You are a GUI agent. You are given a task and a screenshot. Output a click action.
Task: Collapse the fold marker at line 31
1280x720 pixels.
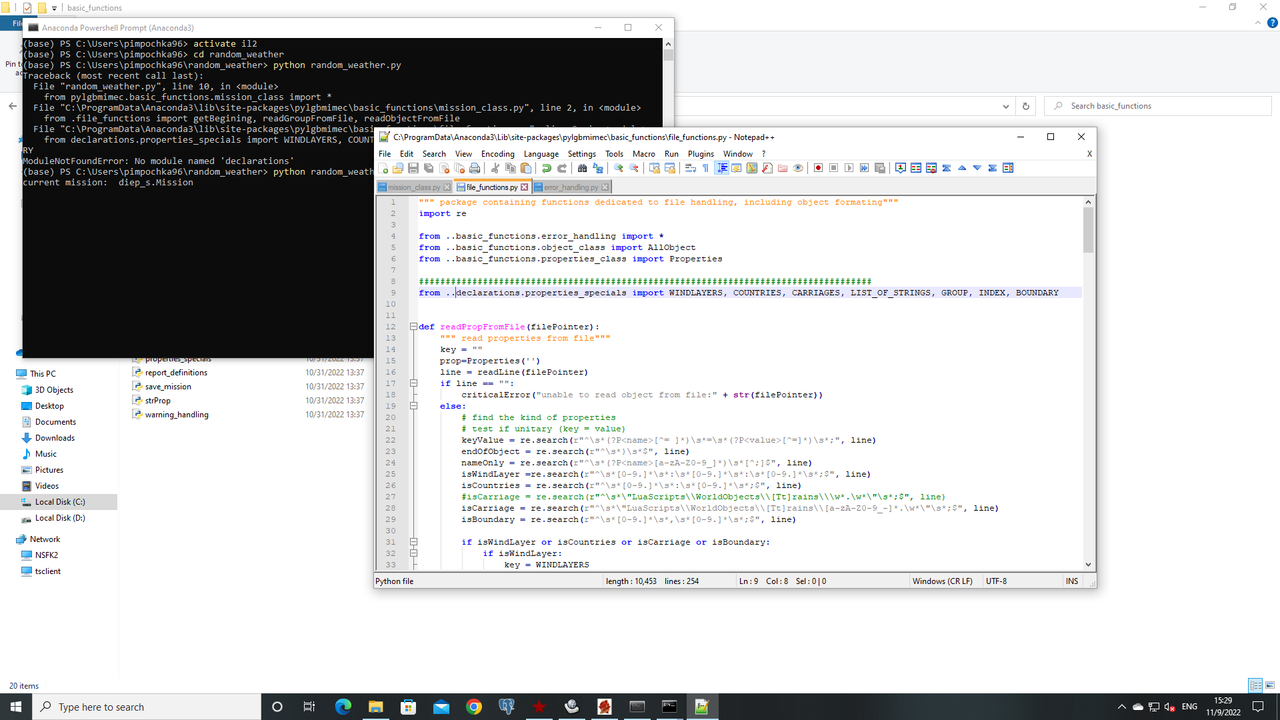tap(414, 542)
